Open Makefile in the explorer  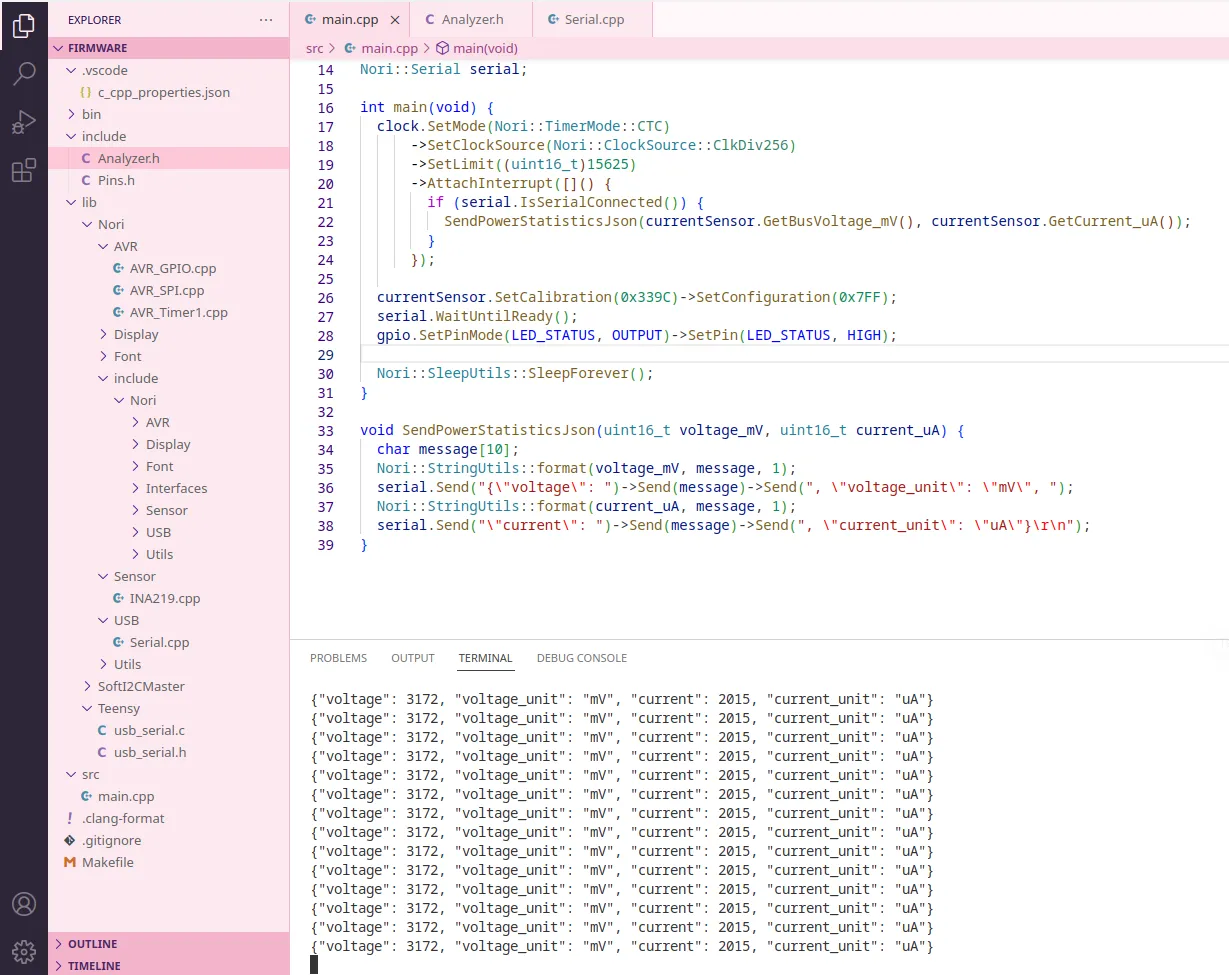click(107, 862)
